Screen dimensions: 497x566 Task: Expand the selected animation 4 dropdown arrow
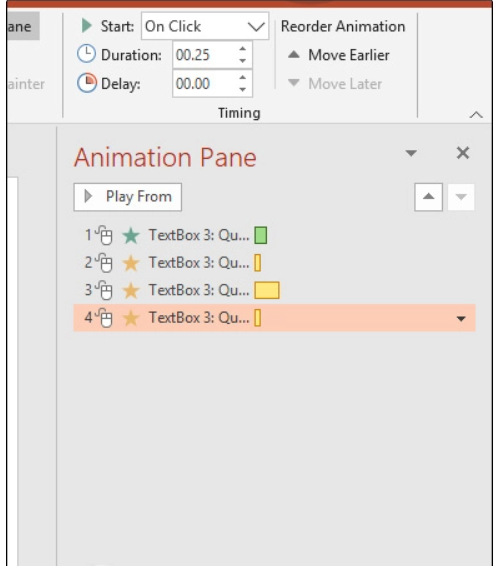pyautogui.click(x=461, y=319)
